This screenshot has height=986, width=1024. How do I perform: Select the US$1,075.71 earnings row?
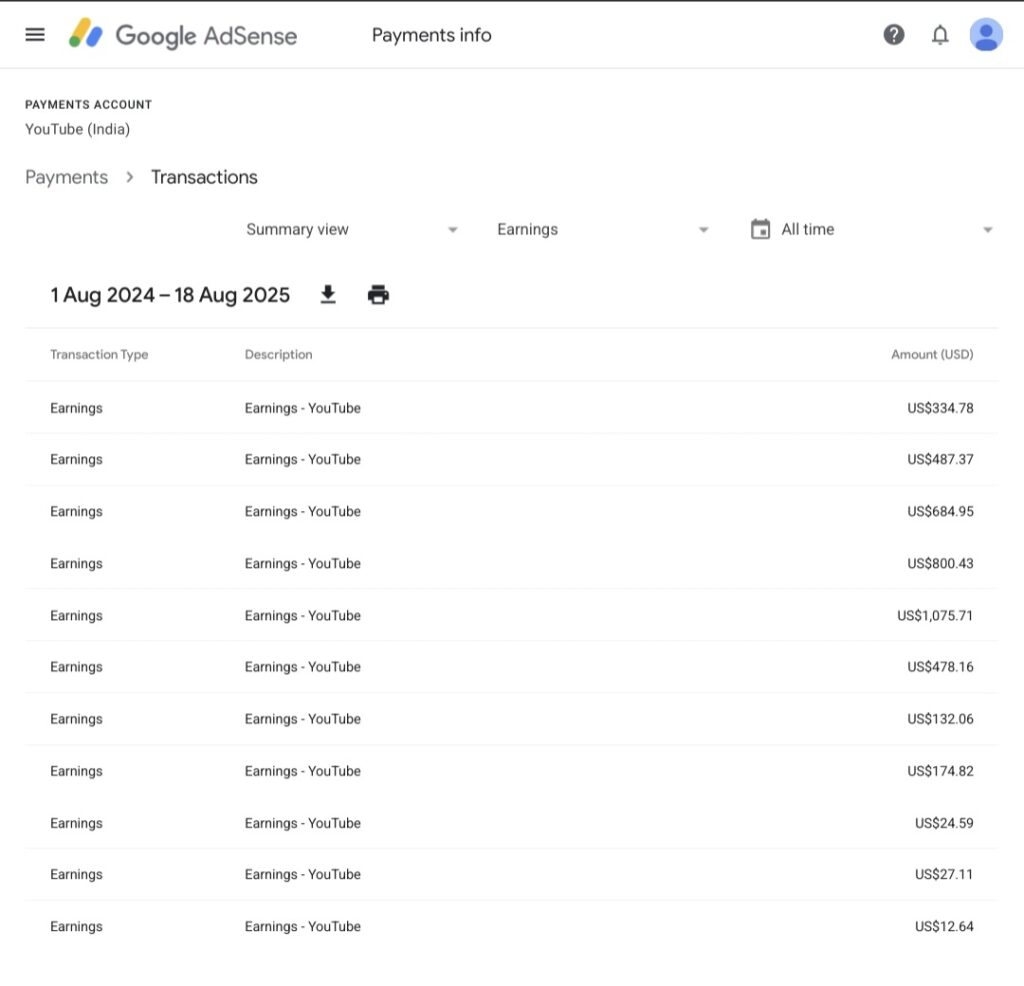[x=511, y=616]
